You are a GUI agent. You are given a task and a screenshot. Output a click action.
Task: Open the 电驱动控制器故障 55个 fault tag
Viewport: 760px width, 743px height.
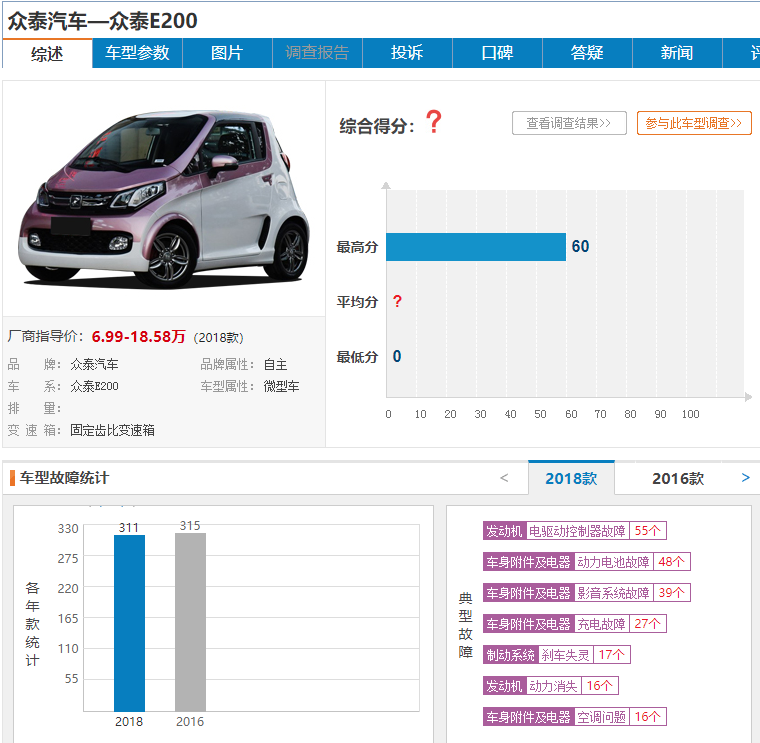coord(575,531)
